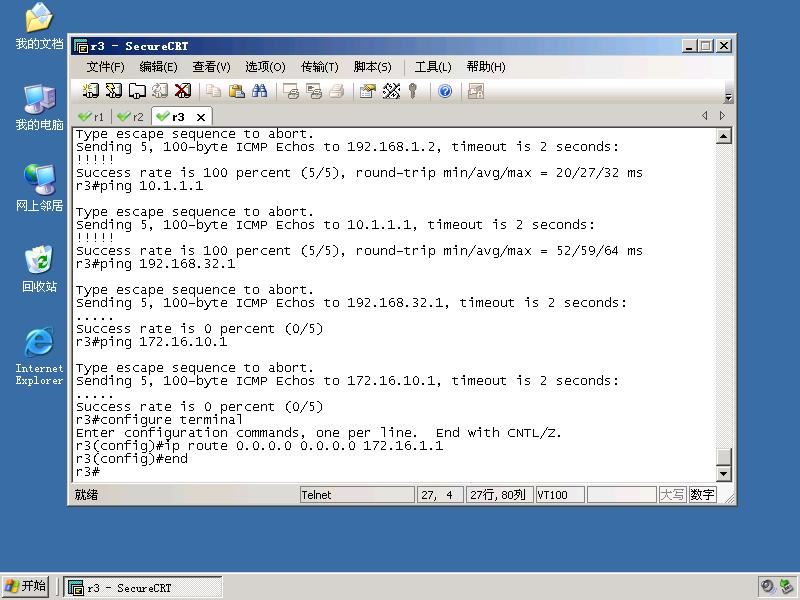Open the 脚本(S) menu
800x600 pixels.
click(372, 67)
